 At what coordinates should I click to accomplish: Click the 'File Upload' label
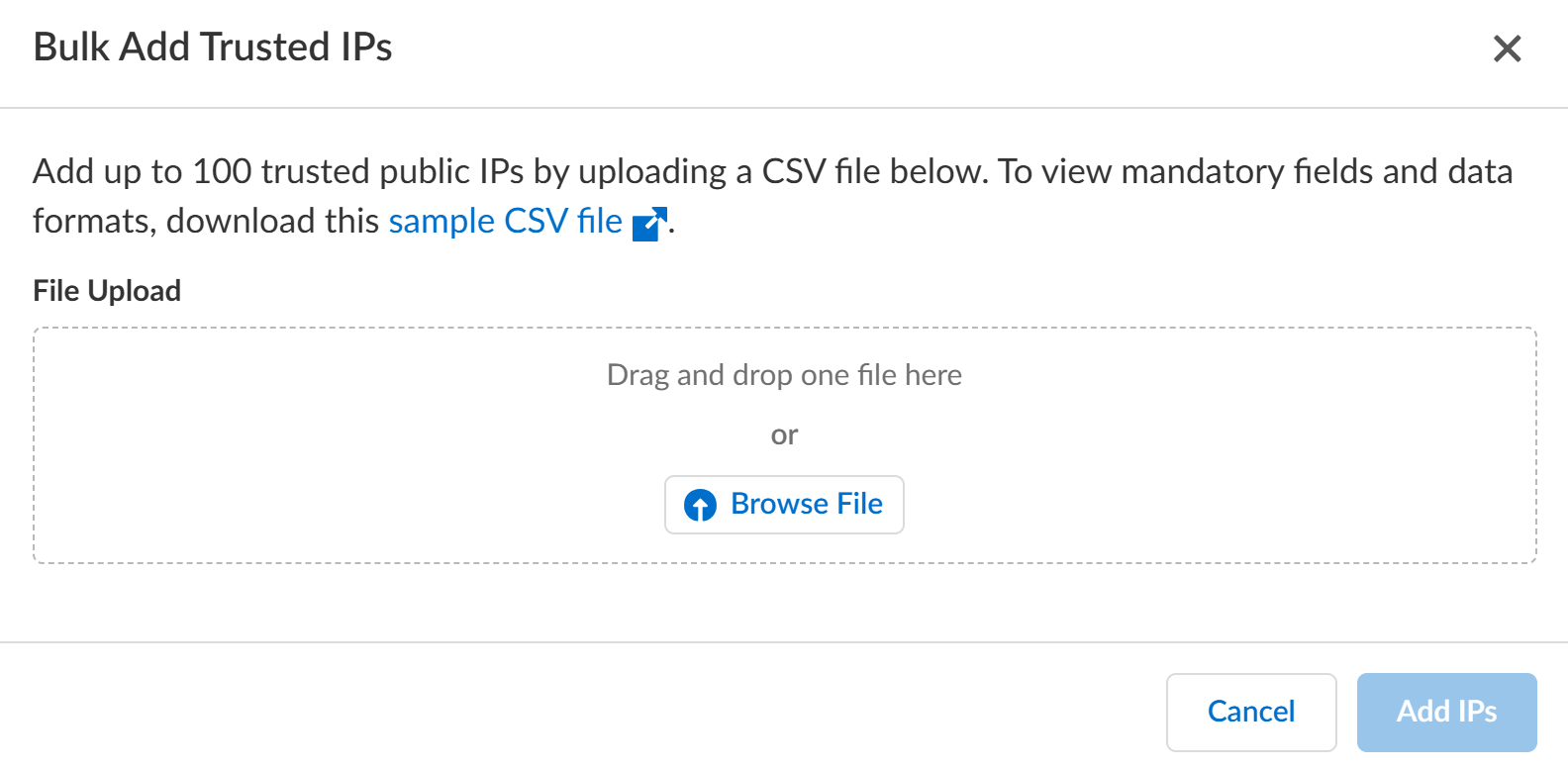tap(107, 291)
